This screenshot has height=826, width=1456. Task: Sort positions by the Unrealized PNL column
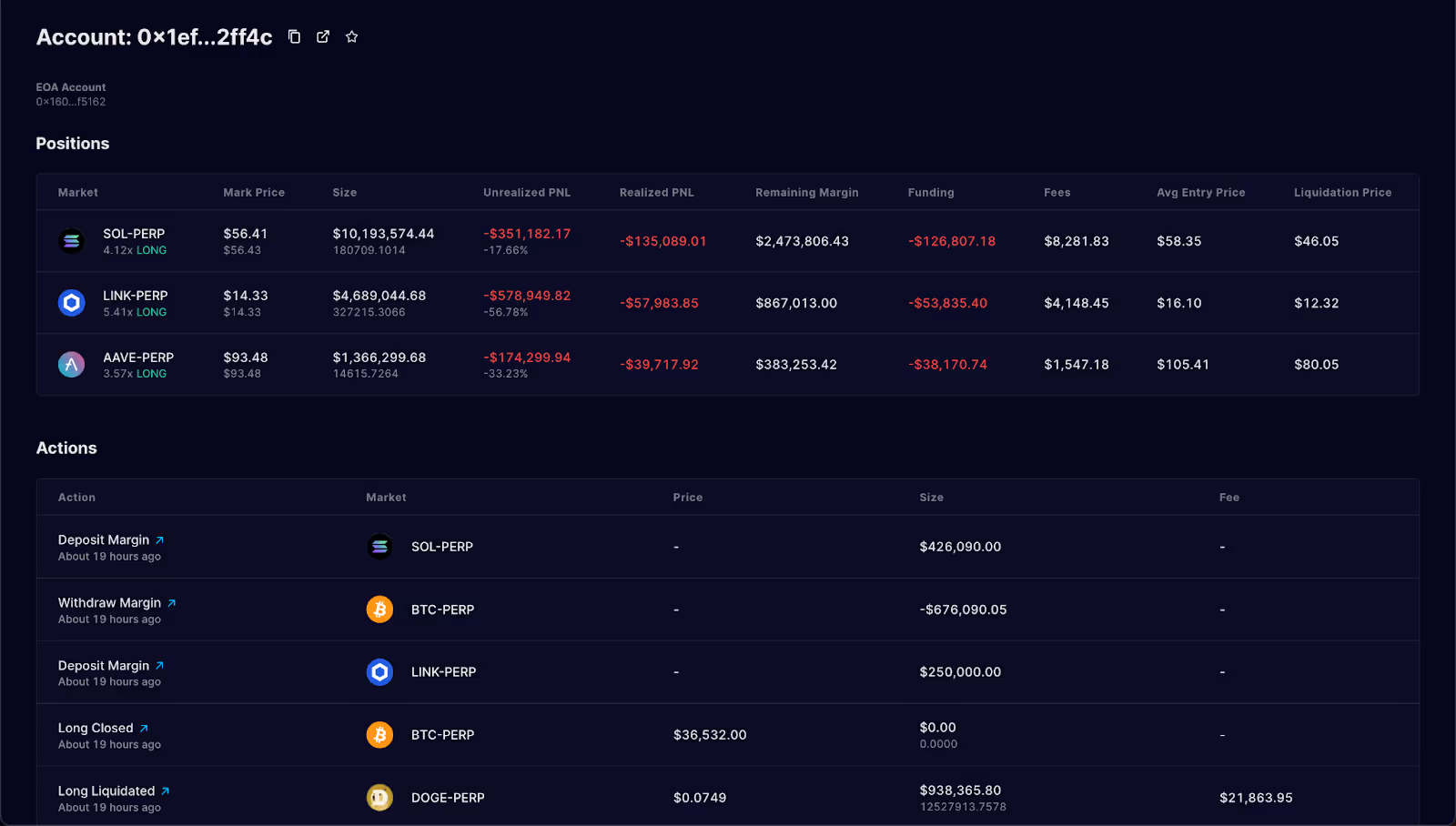pos(527,192)
